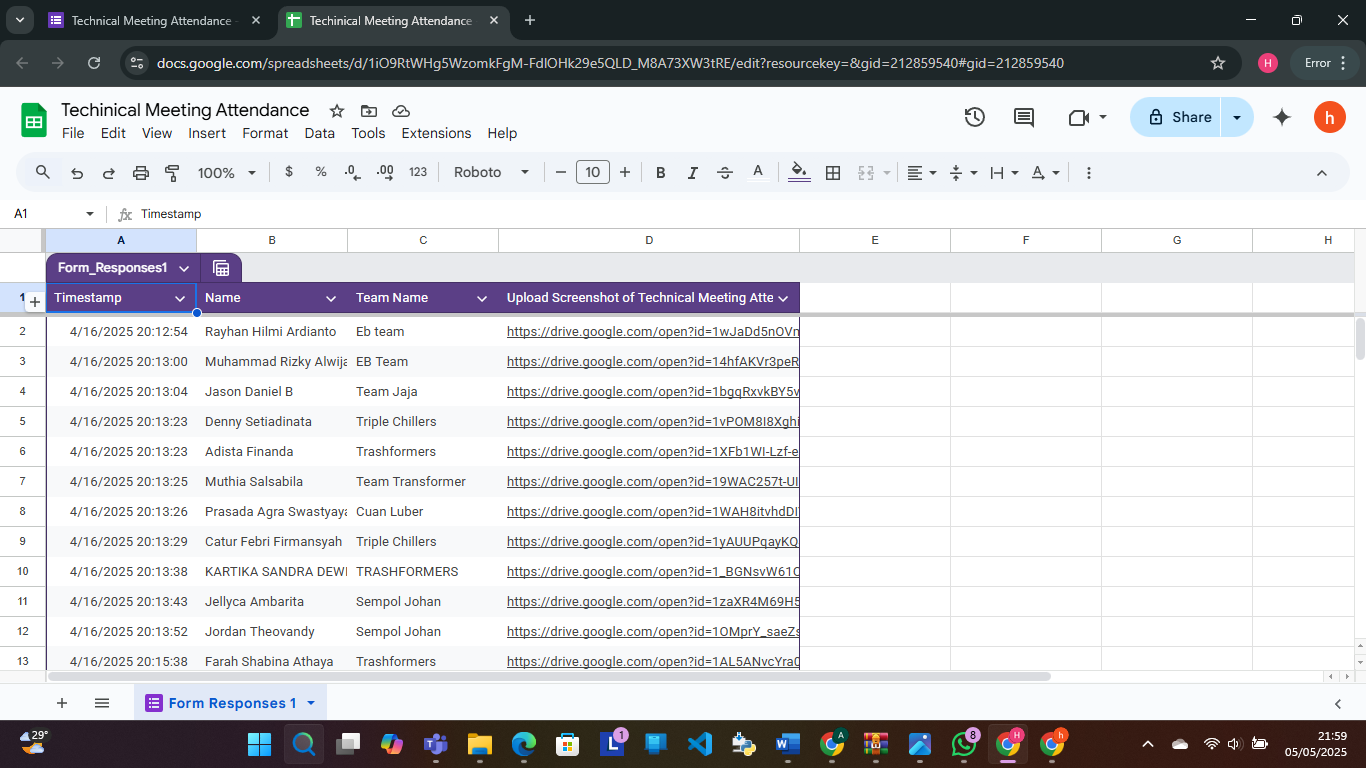Image resolution: width=1366 pixels, height=768 pixels.
Task: Open the Edit menu
Action: click(x=113, y=133)
